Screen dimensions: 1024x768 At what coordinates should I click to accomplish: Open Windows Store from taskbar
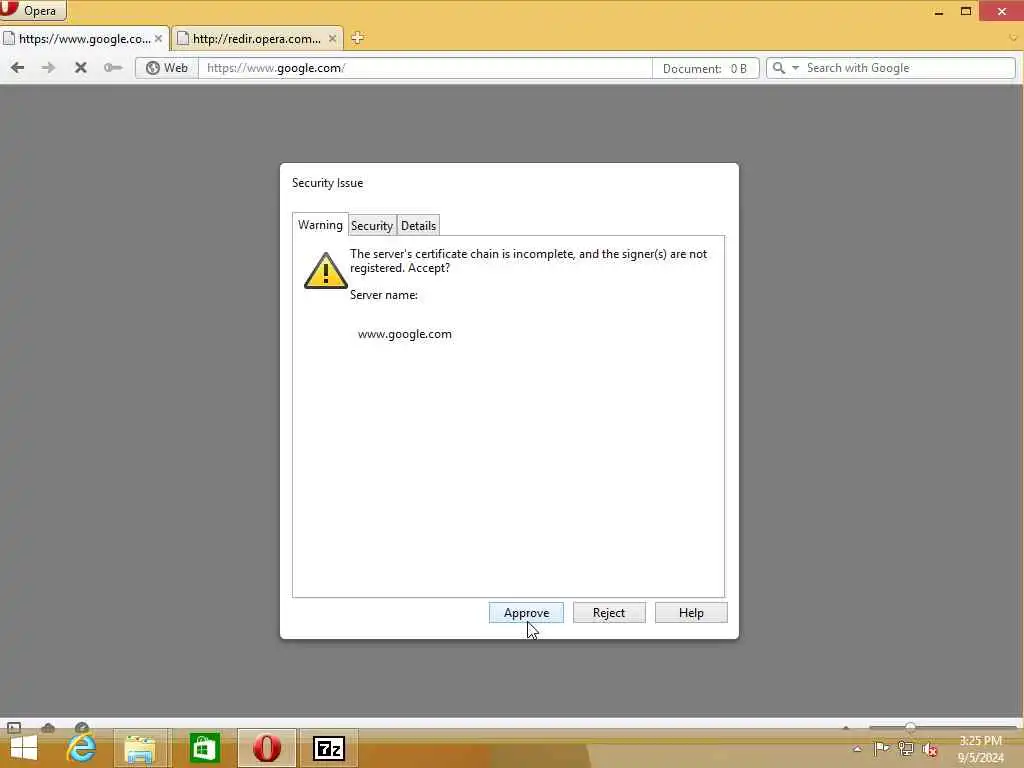[204, 748]
